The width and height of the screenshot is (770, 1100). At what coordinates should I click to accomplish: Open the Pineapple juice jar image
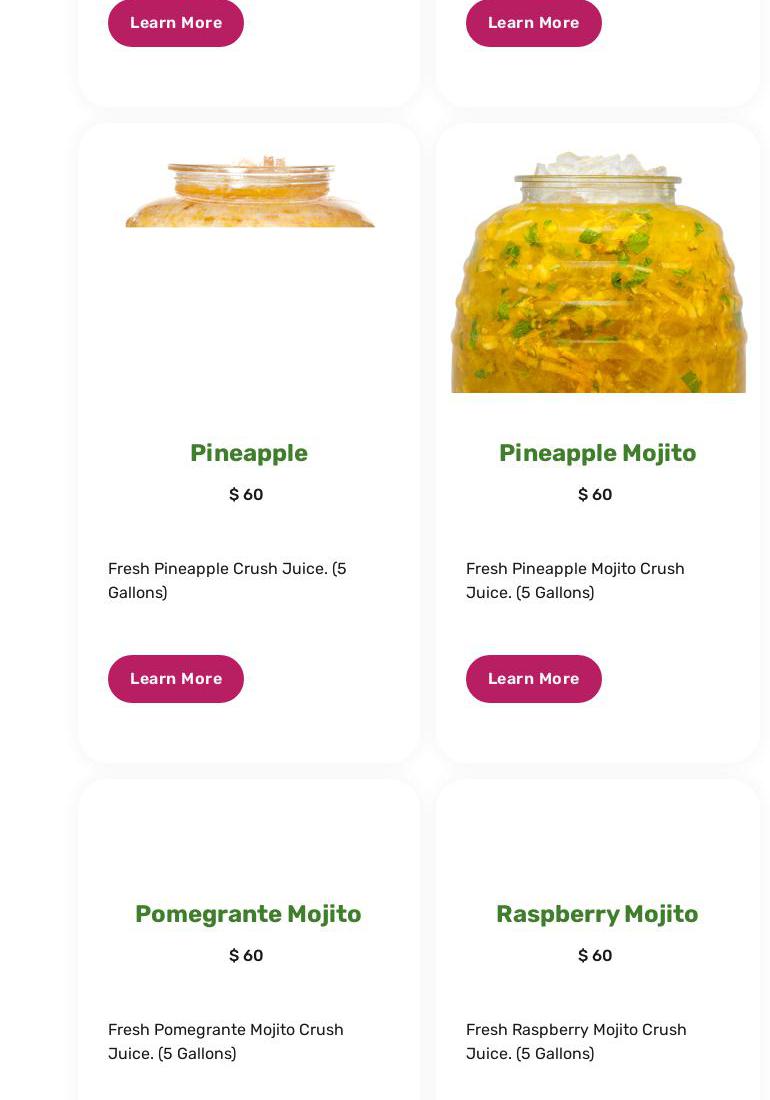pyautogui.click(x=250, y=191)
